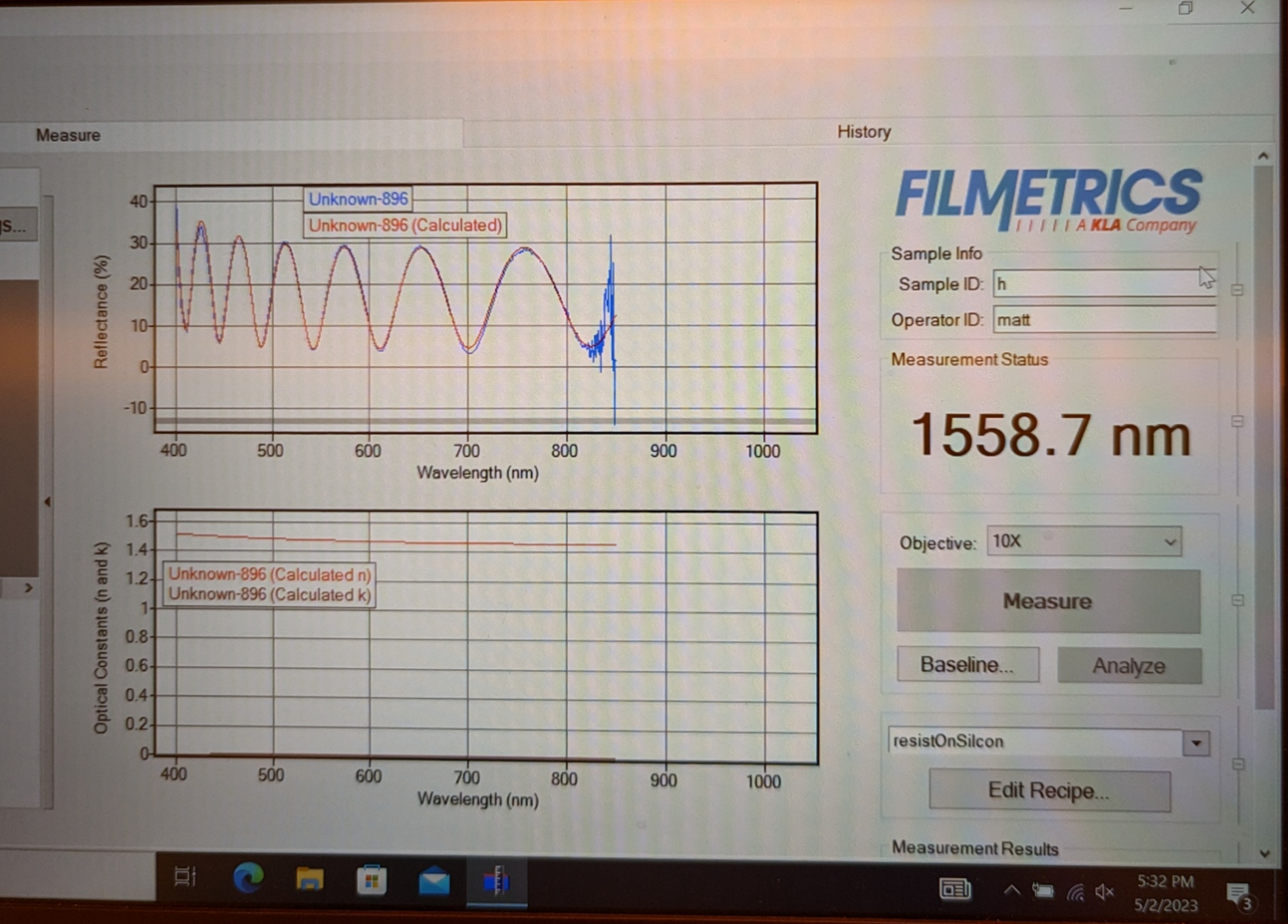Click the Edit Recipe button

(x=1049, y=791)
